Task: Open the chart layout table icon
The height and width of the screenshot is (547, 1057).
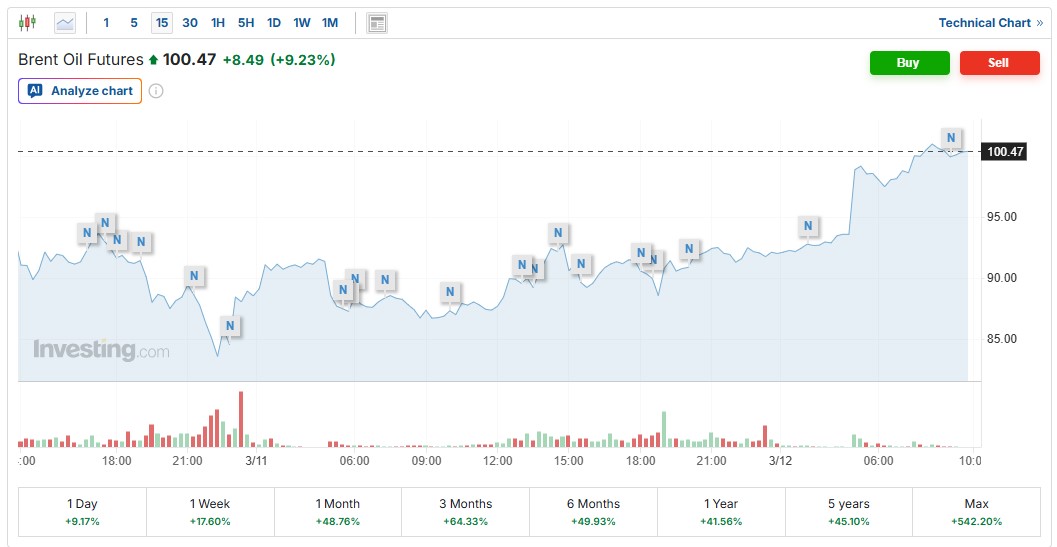Action: (377, 22)
